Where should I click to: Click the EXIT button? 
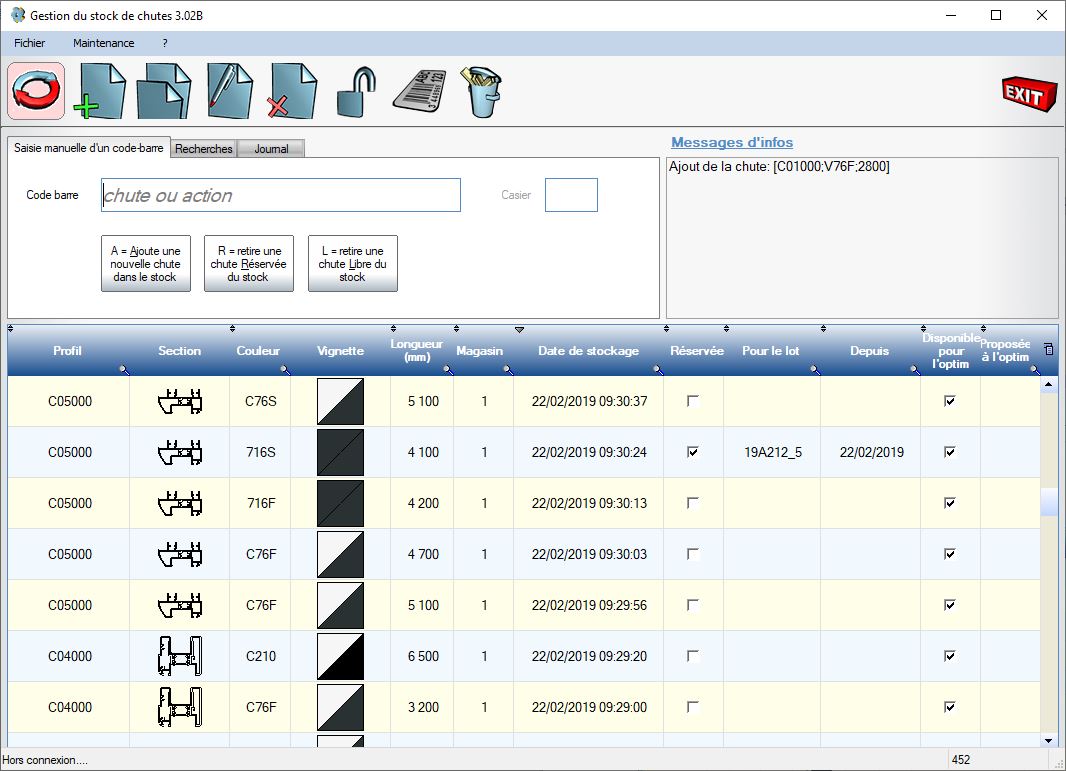coord(1028,91)
